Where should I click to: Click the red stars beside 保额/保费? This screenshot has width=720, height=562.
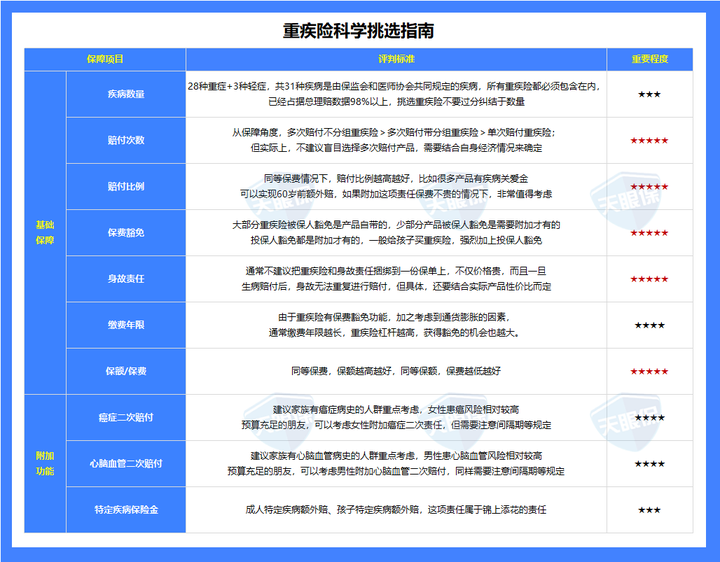pyautogui.click(x=648, y=371)
